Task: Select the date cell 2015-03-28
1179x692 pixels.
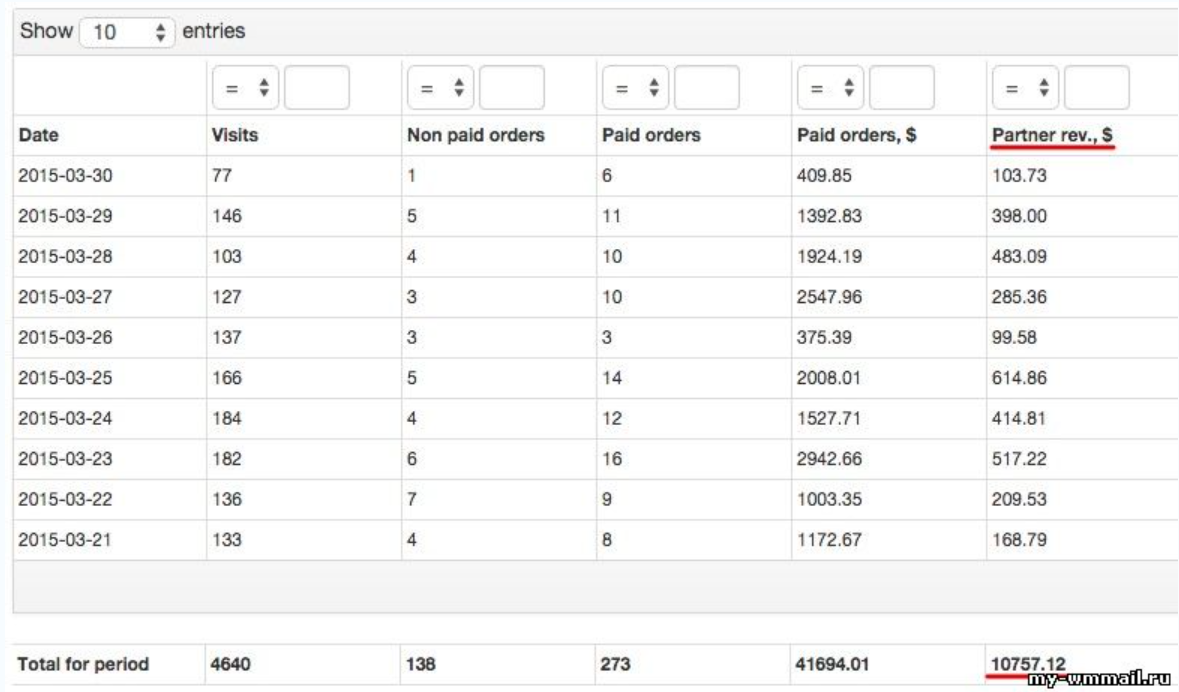Action: 65,256
